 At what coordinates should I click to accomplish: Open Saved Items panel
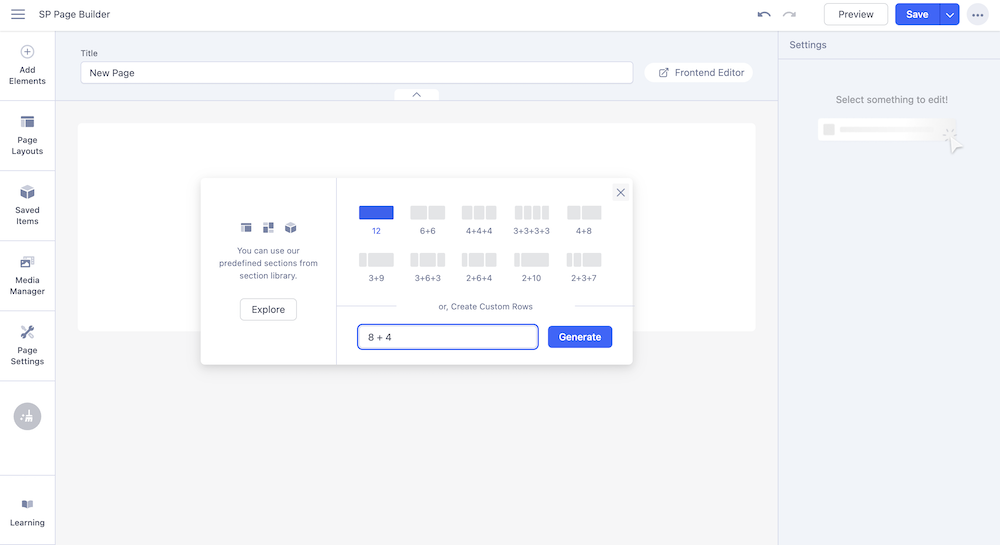pos(27,205)
